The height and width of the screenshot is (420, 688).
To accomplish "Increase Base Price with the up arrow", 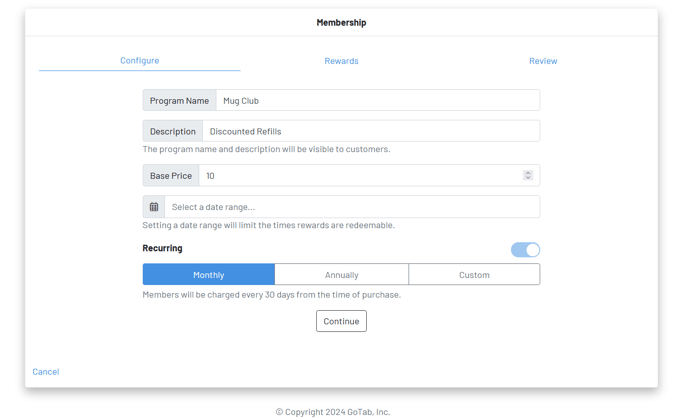I will point(528,173).
